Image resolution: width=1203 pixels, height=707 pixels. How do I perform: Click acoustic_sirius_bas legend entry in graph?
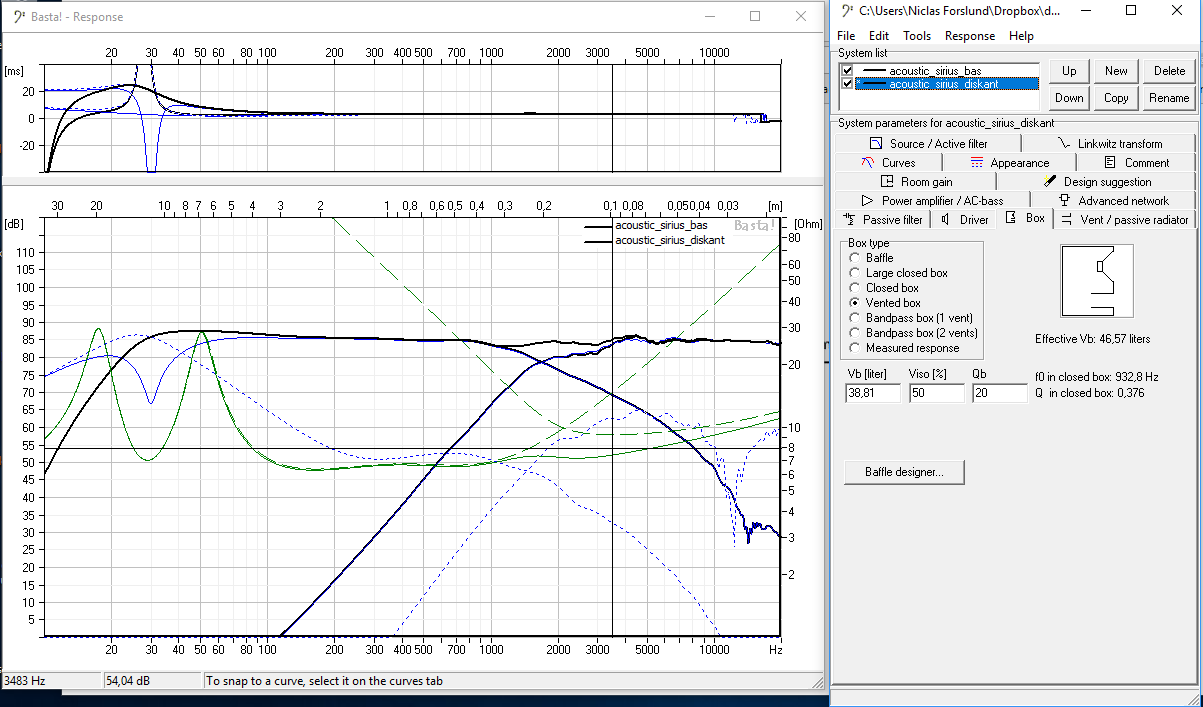660,226
